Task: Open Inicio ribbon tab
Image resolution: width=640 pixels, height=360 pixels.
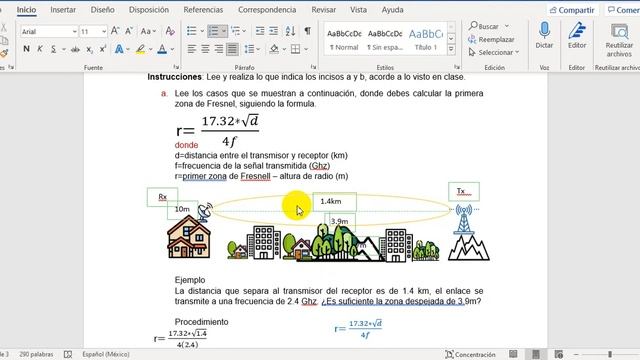Action: pyautogui.click(x=26, y=10)
